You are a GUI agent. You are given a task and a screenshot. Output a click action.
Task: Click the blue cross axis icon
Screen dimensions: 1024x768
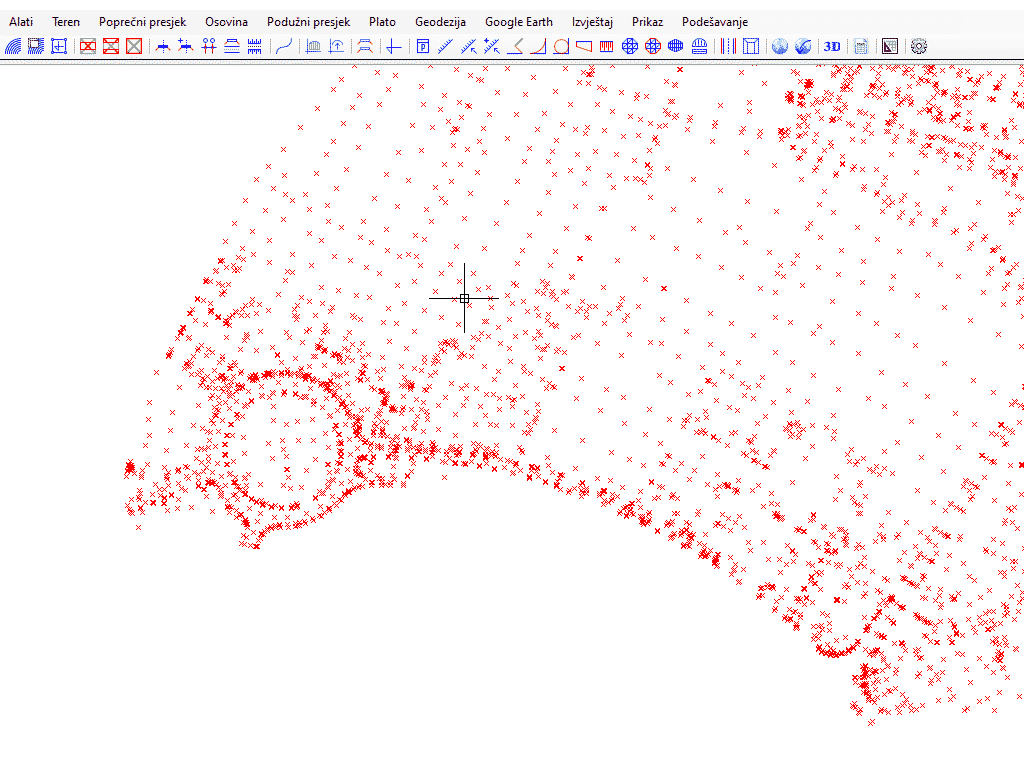394,46
